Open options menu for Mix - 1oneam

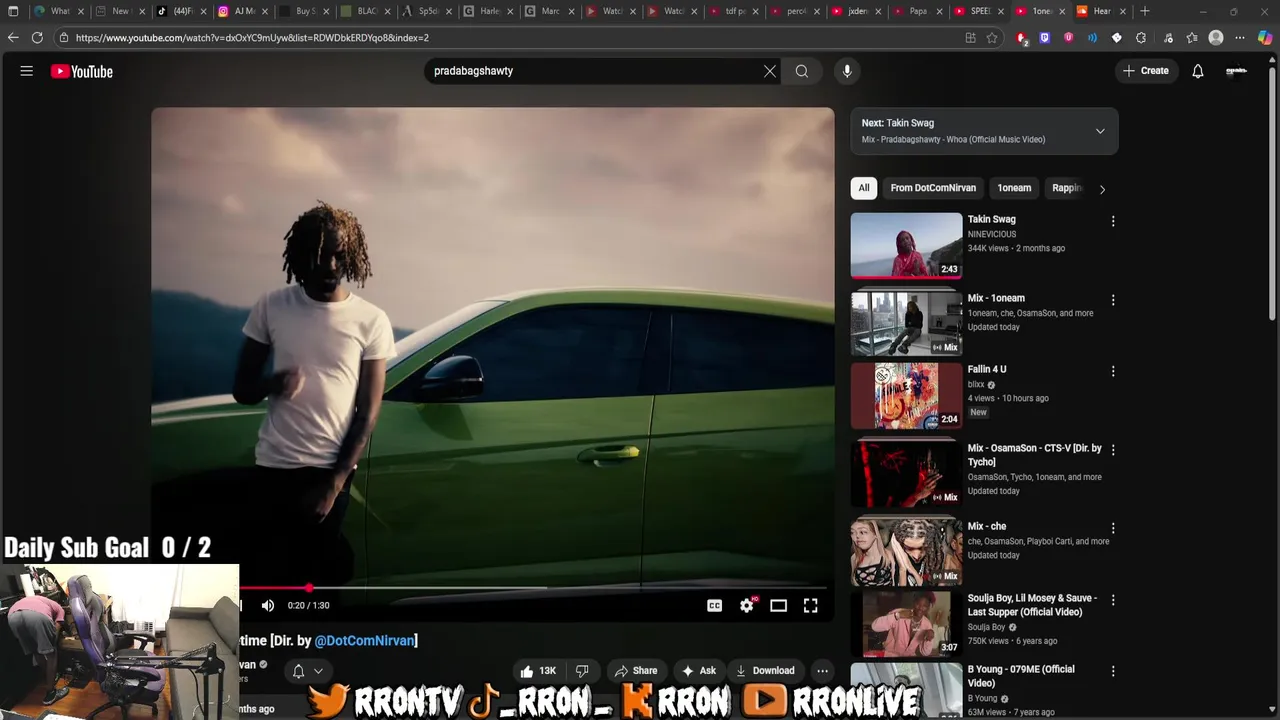1113,300
